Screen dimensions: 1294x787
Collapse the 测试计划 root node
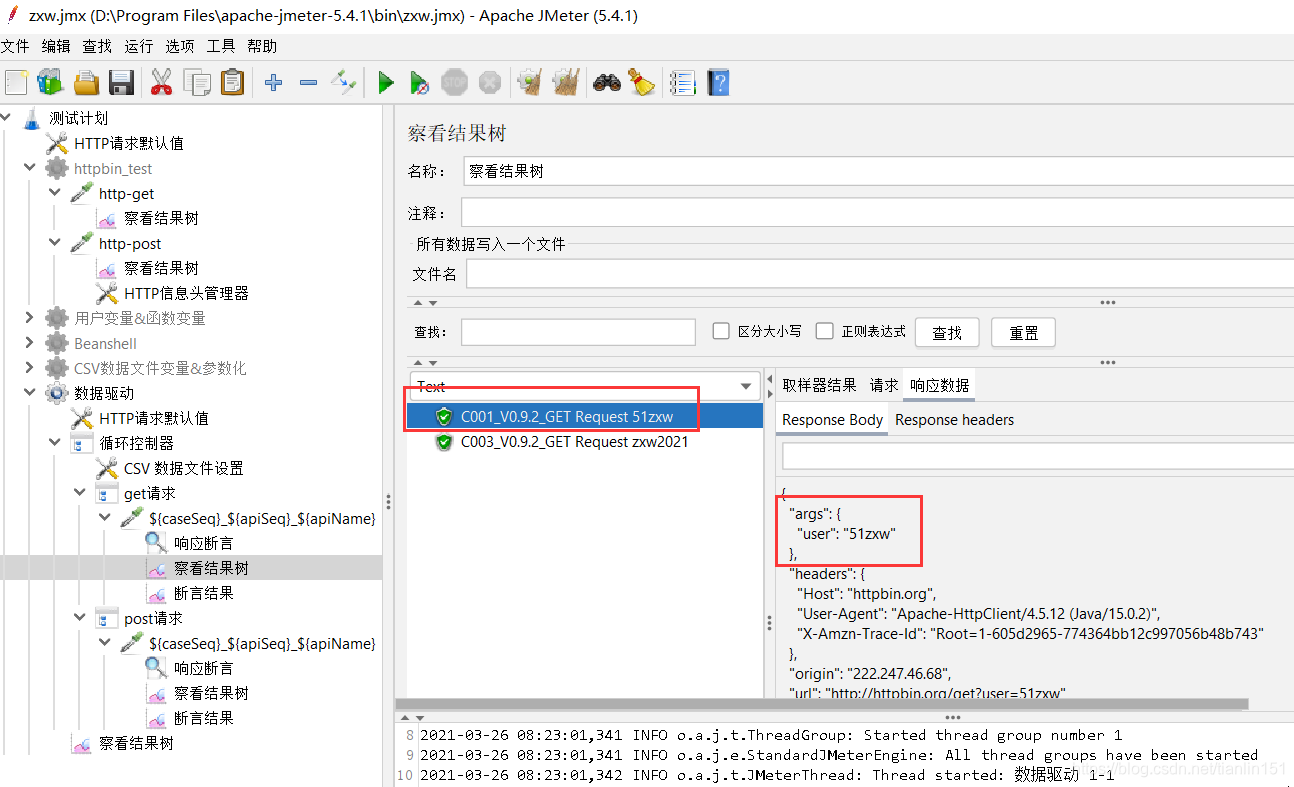click(x=6, y=118)
